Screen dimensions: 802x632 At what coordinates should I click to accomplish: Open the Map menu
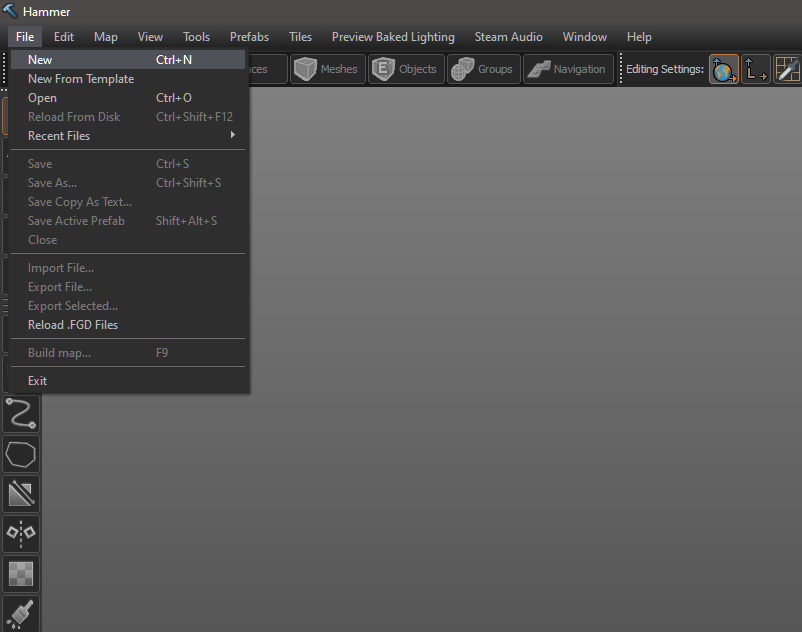[106, 37]
